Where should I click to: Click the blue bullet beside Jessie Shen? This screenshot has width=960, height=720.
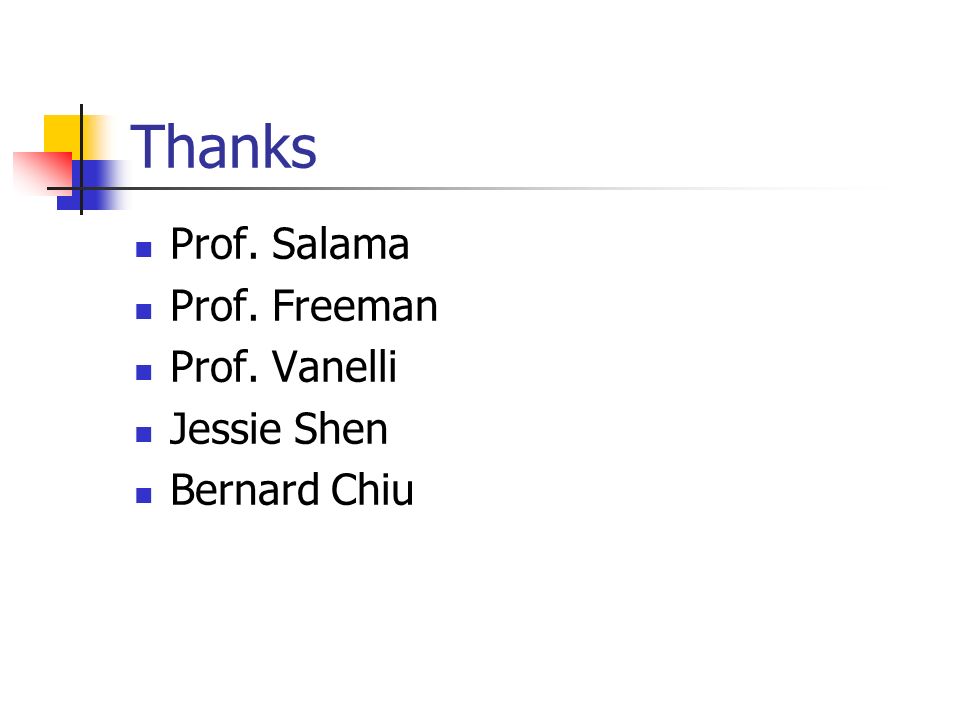[144, 434]
